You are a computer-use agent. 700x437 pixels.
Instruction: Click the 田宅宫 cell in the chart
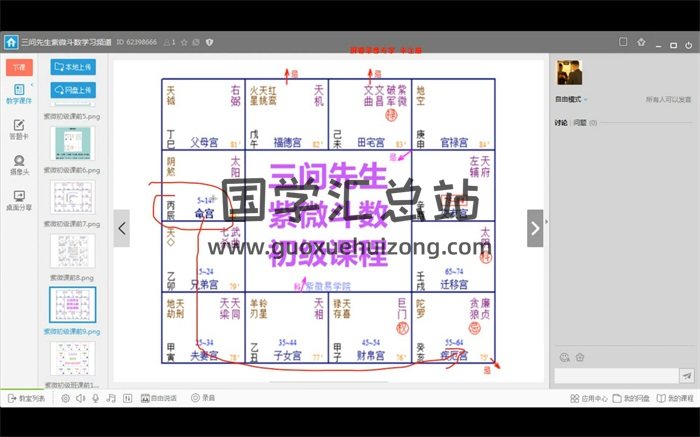(370, 114)
